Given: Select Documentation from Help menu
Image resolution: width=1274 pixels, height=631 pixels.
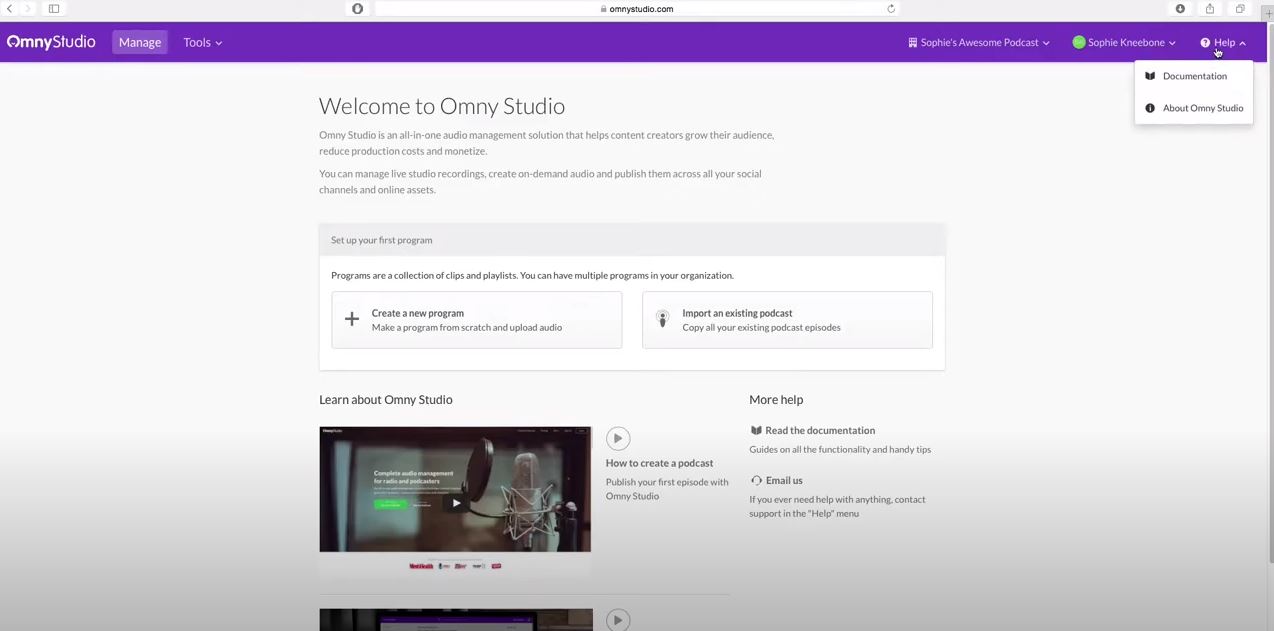Looking at the screenshot, I should [x=1194, y=76].
